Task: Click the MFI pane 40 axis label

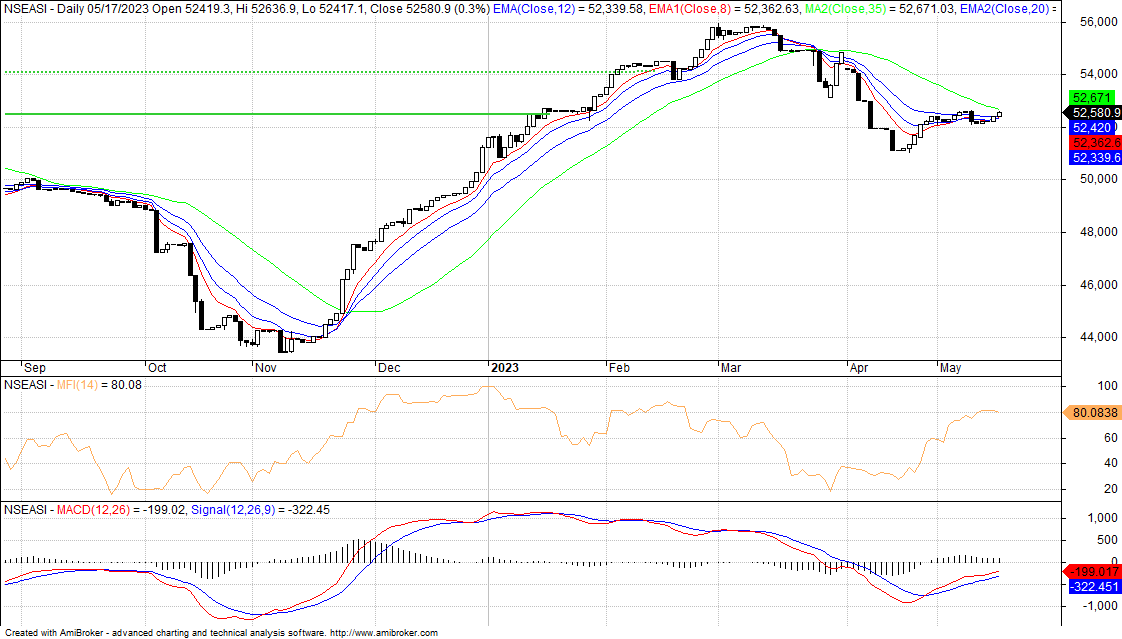Action: 1111,464
